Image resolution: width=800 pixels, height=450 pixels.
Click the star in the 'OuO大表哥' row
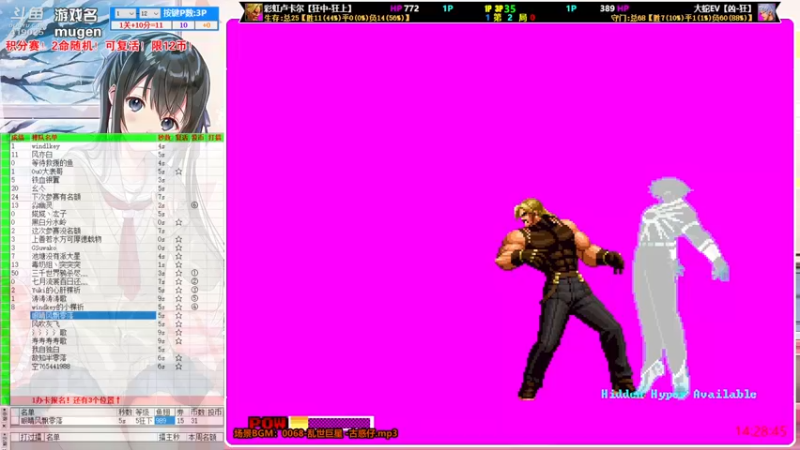179,172
